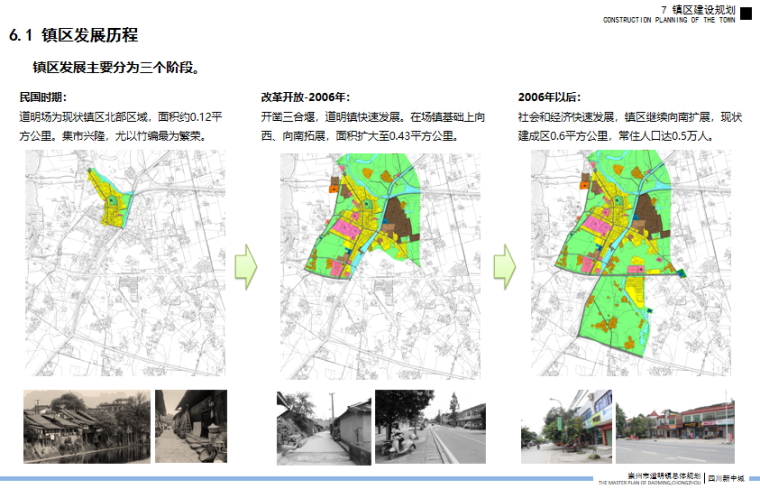The width and height of the screenshot is (760, 489).
Task: Click the '民国时期' heading
Action: [x=43, y=97]
